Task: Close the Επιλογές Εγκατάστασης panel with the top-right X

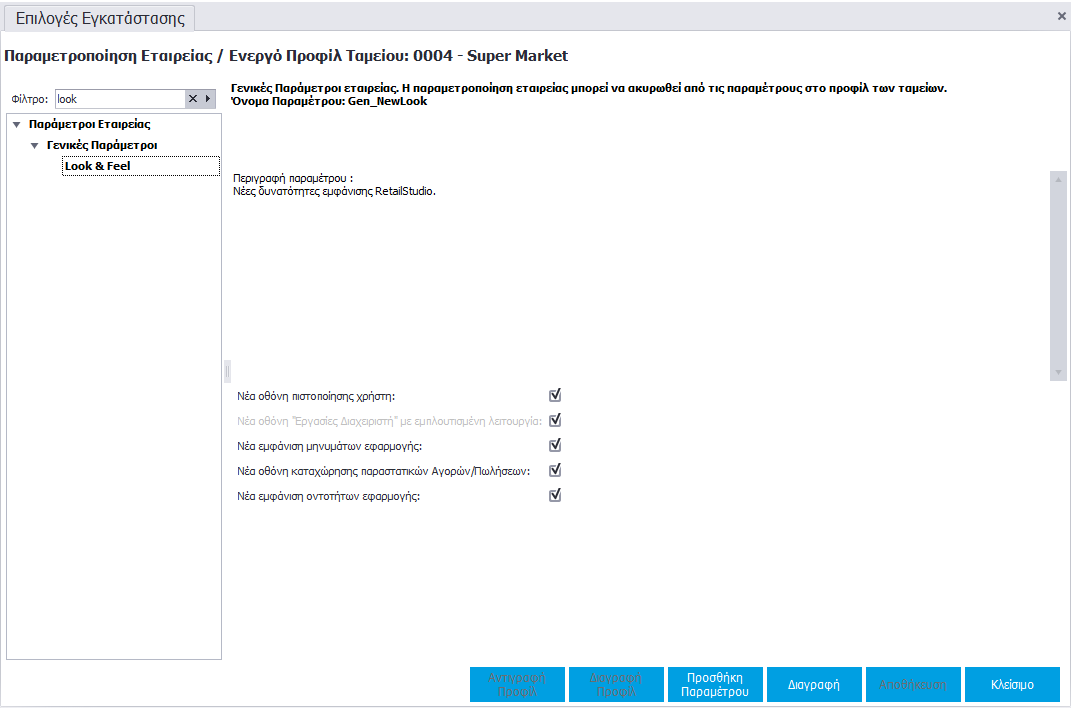Action: click(1061, 16)
